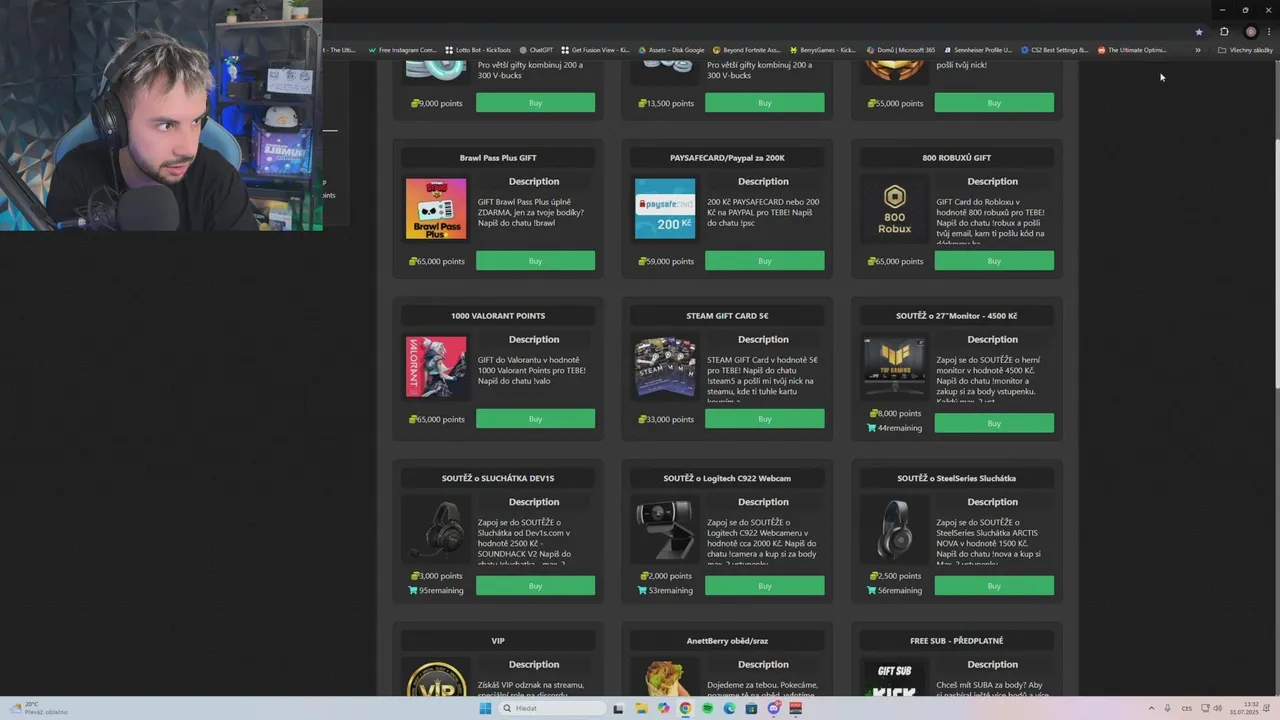Open the Chrome profile avatar
The height and width of the screenshot is (720, 1280).
click(1250, 32)
